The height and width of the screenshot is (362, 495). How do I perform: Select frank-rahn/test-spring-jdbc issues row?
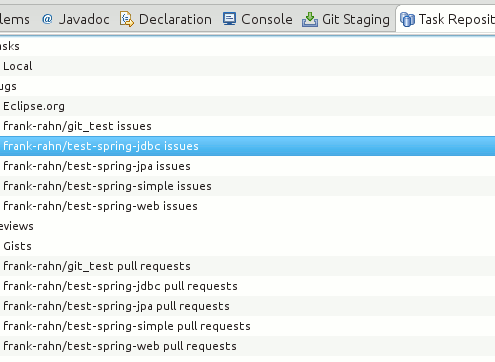(x=247, y=146)
